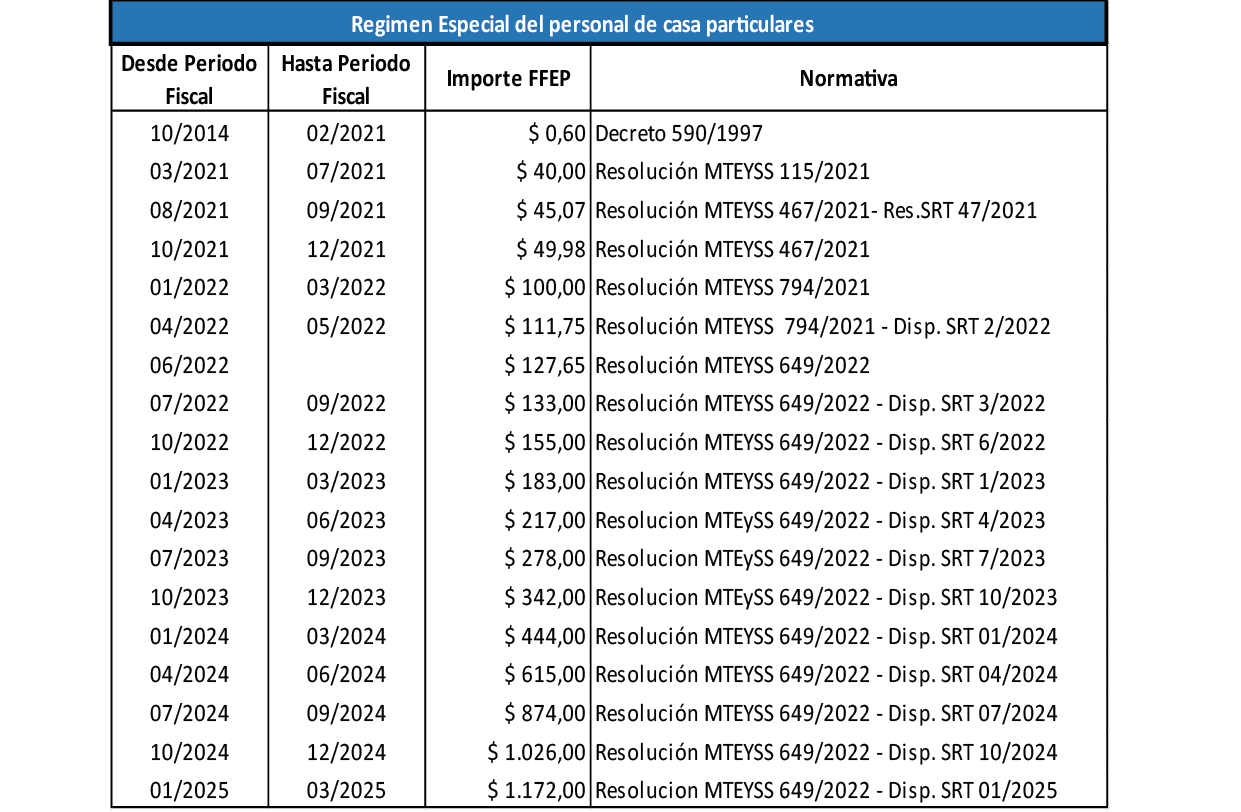
Task: Select the normativa ending 'Disp. SRT 01/2025'
Action: [x=826, y=790]
